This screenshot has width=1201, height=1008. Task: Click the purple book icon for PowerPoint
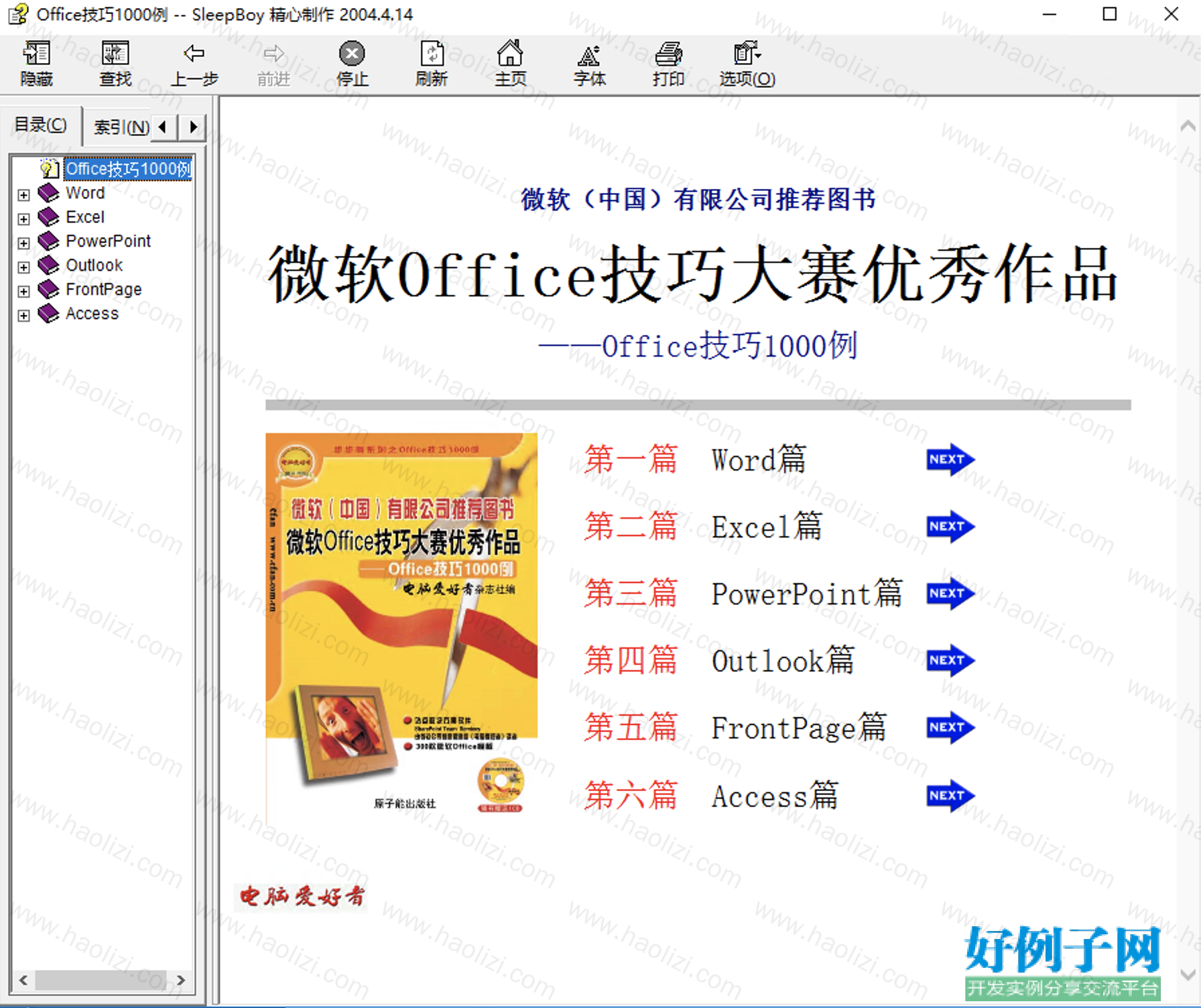pyautogui.click(x=48, y=241)
